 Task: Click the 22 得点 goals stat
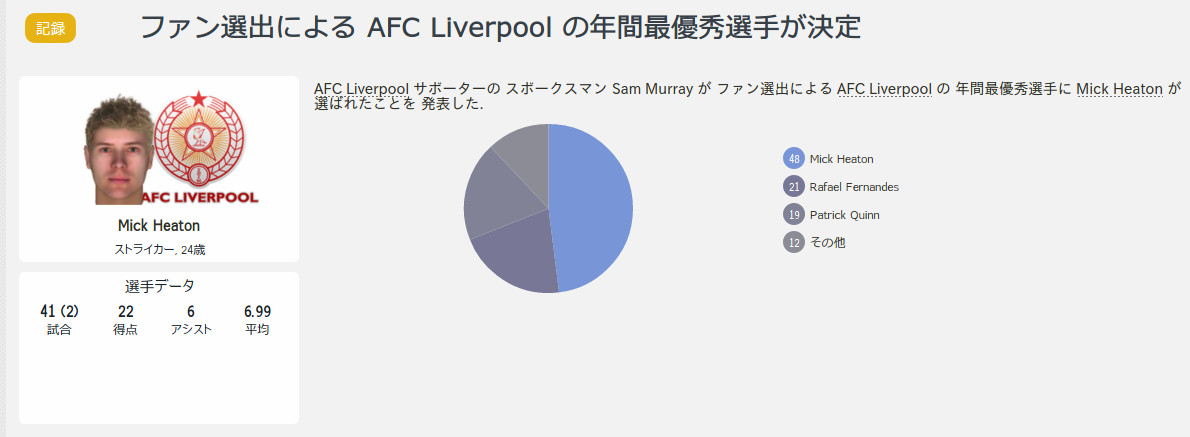click(x=125, y=320)
